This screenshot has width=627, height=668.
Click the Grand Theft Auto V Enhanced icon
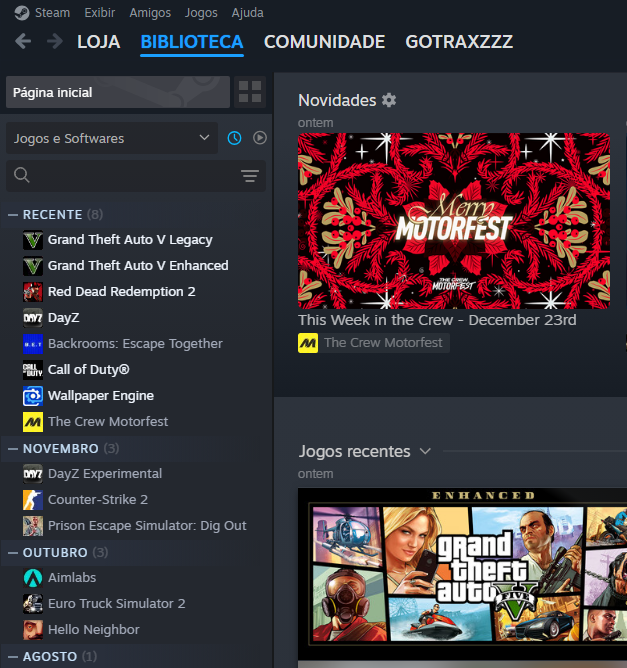coord(33,266)
